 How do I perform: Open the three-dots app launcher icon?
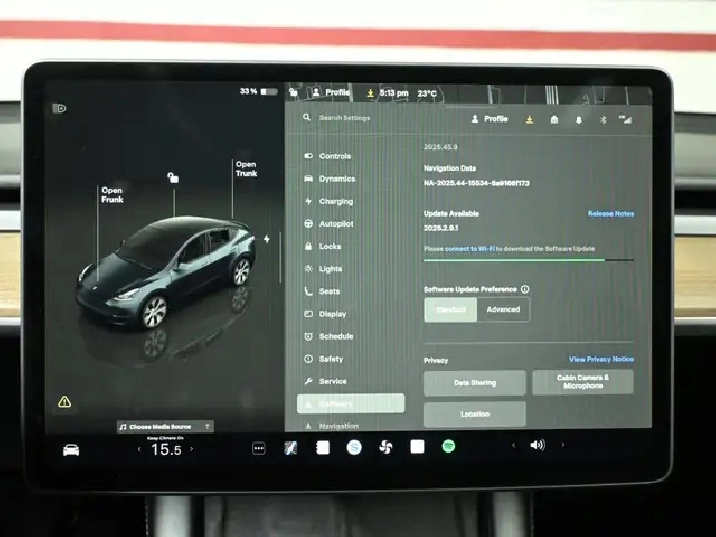coord(259,448)
